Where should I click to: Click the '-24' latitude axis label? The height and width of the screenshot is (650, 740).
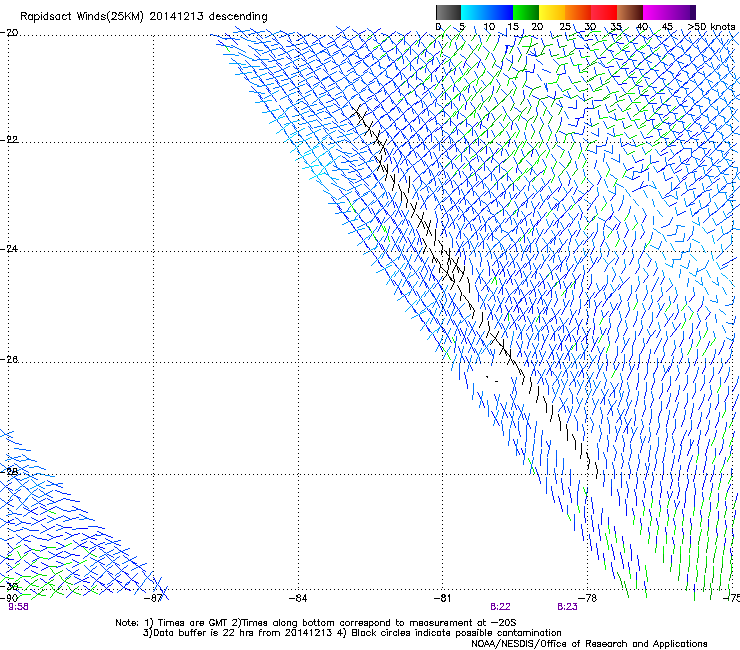point(9,249)
